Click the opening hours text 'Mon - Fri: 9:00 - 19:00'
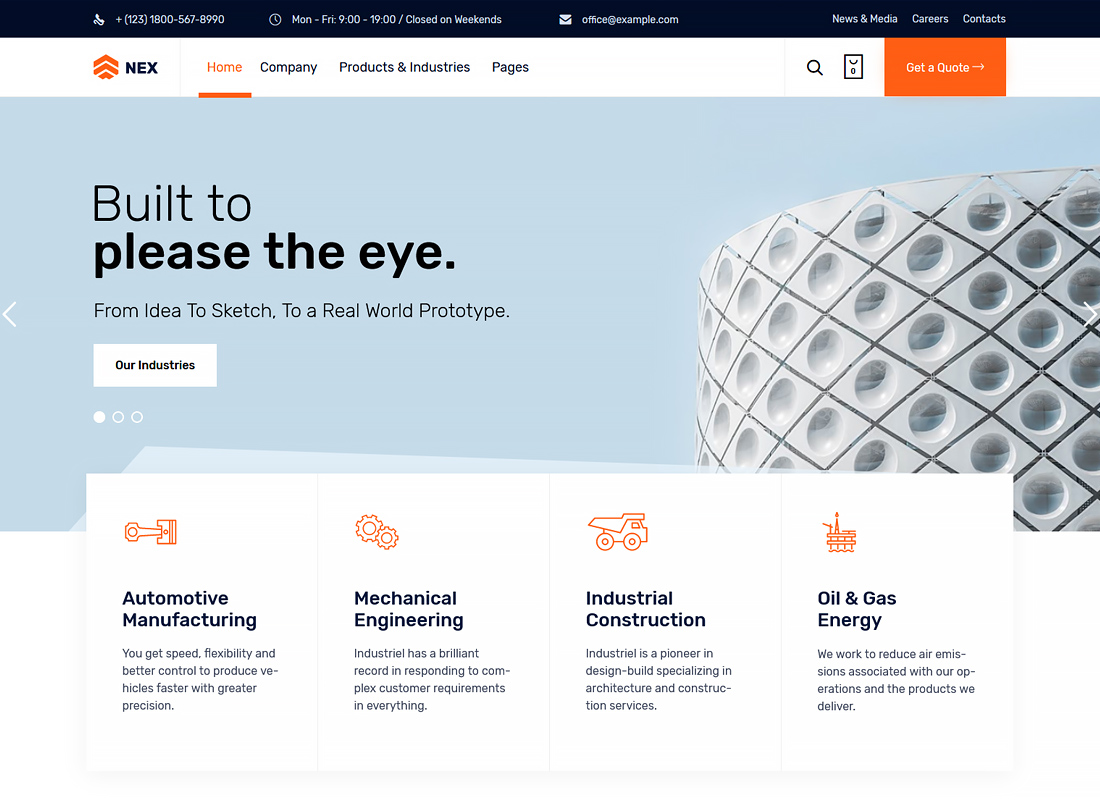Image resolution: width=1100 pixels, height=800 pixels. (344, 20)
